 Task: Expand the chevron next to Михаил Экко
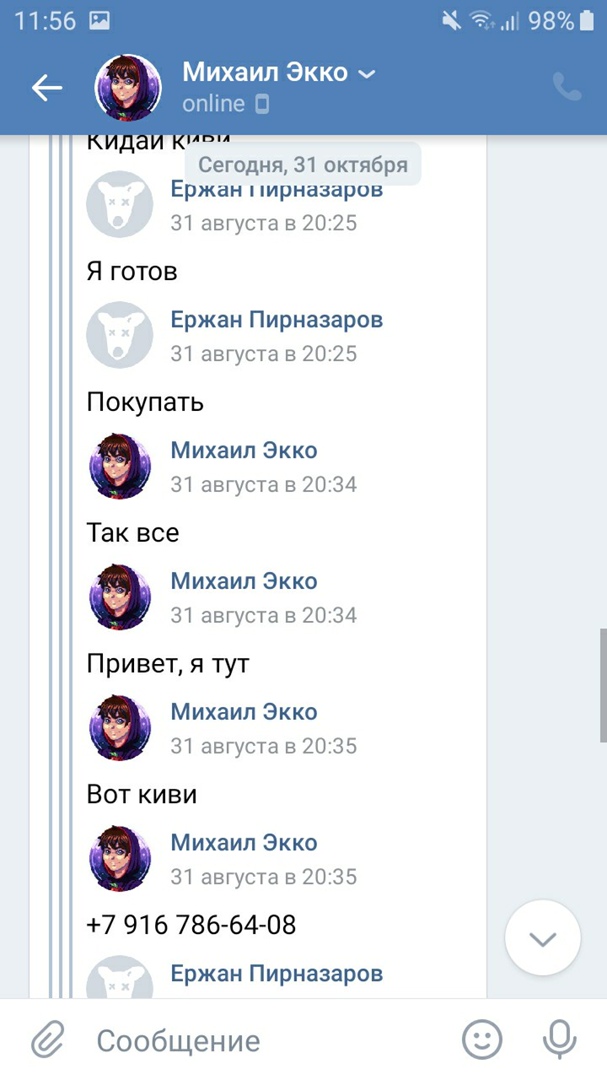pyautogui.click(x=366, y=74)
